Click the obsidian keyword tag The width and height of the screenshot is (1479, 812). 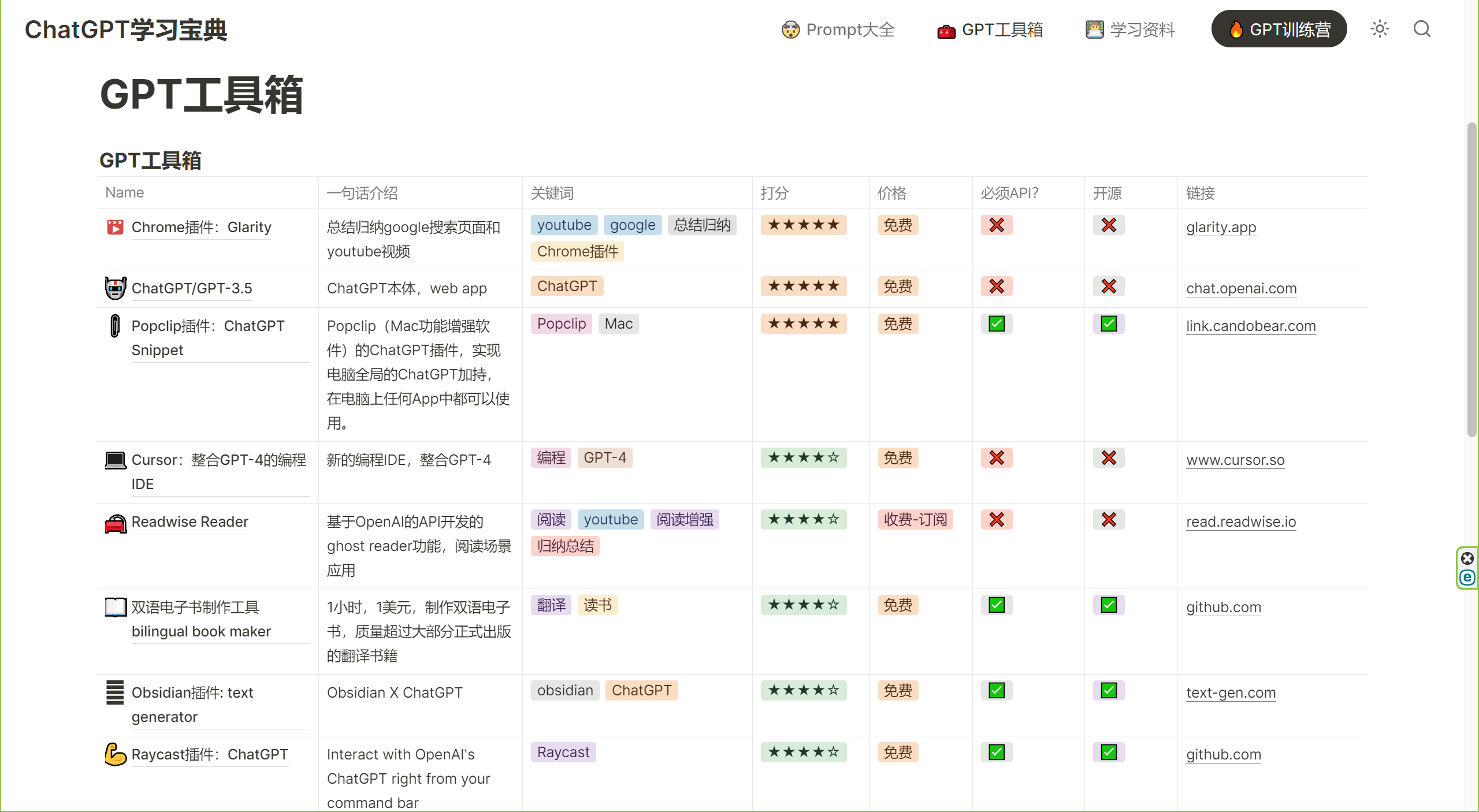click(x=565, y=691)
